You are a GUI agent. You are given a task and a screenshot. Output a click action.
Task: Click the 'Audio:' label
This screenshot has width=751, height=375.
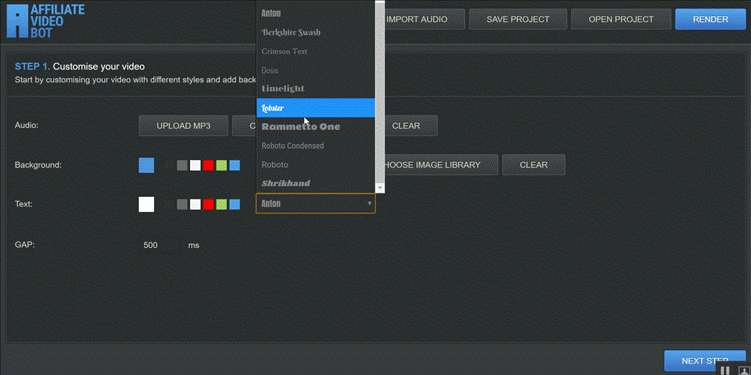pos(26,125)
